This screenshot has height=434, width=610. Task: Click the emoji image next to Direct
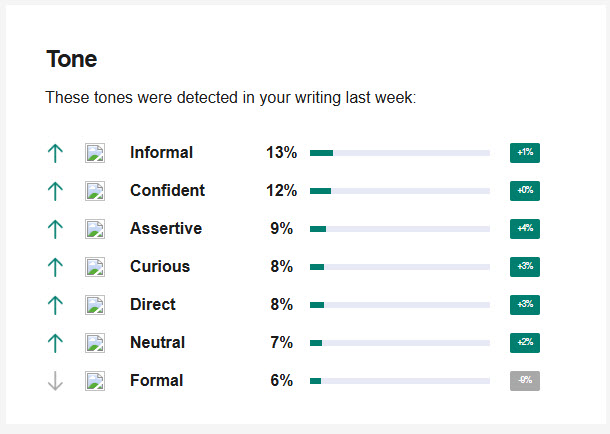95,305
